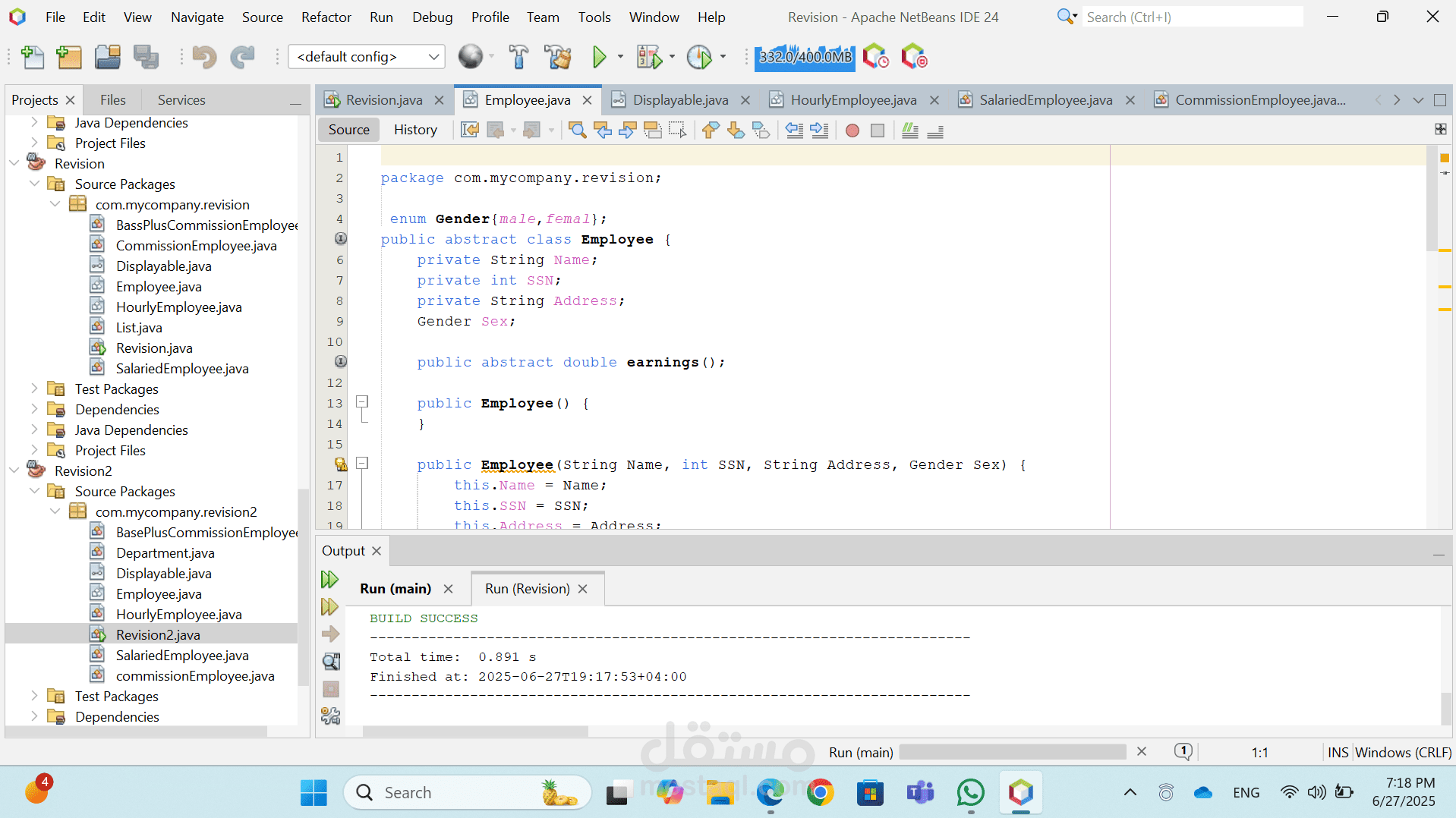This screenshot has height=818, width=1456.
Task: Click the Projects panel horizontal scrollbar
Action: tap(137, 731)
